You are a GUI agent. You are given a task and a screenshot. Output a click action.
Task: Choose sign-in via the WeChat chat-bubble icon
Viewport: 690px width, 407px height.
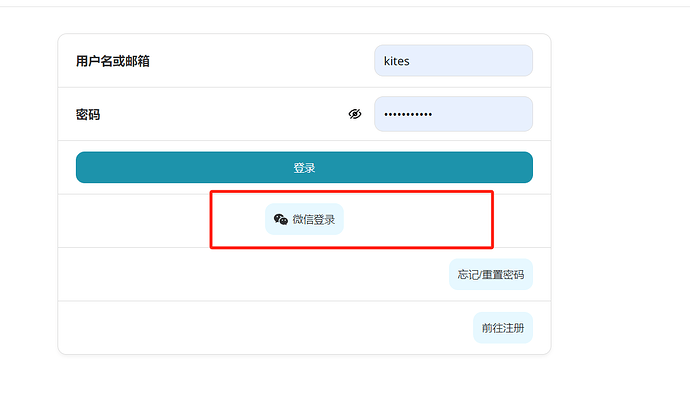pos(281,219)
